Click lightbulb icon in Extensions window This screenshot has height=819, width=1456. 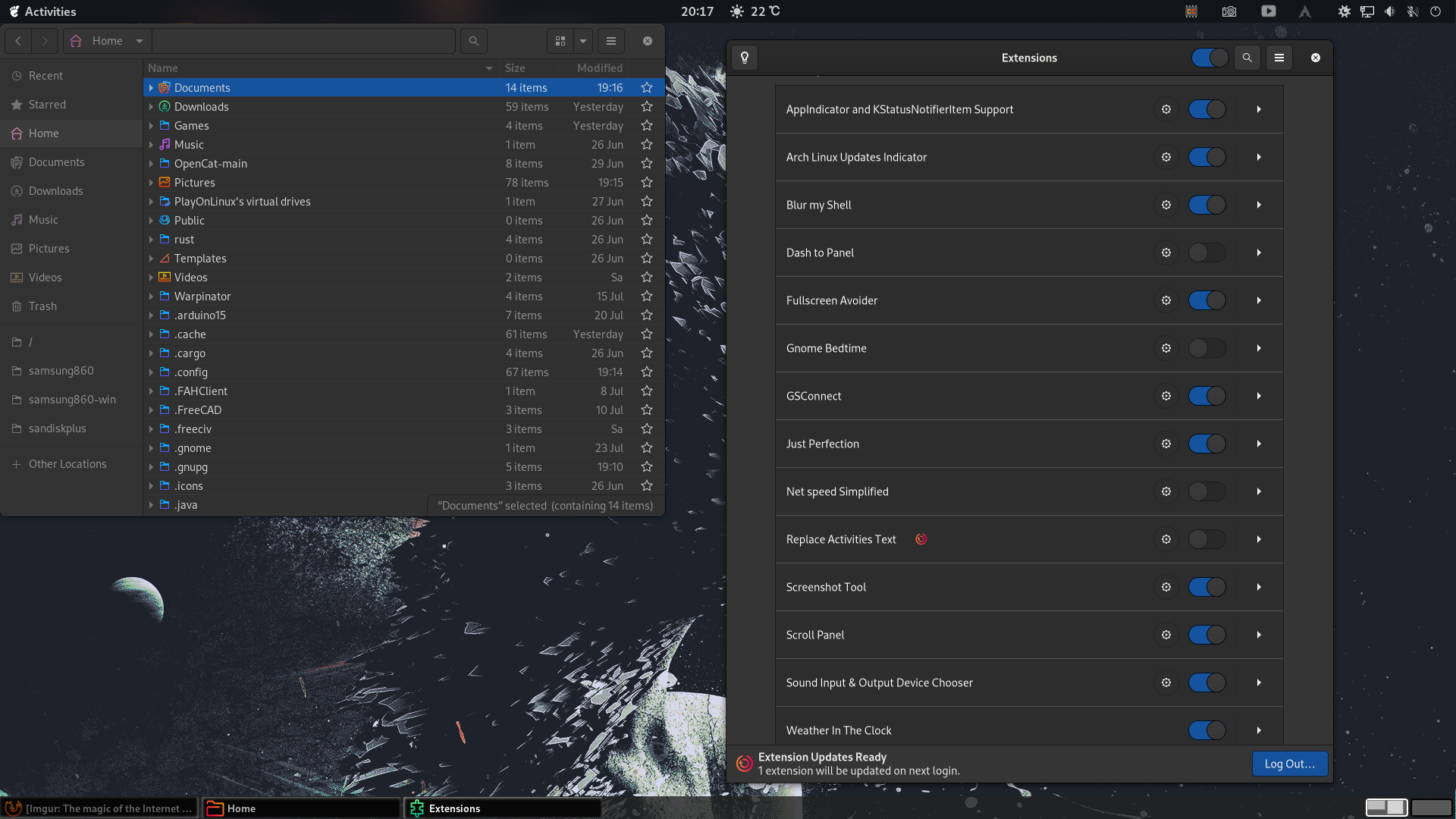(x=745, y=58)
